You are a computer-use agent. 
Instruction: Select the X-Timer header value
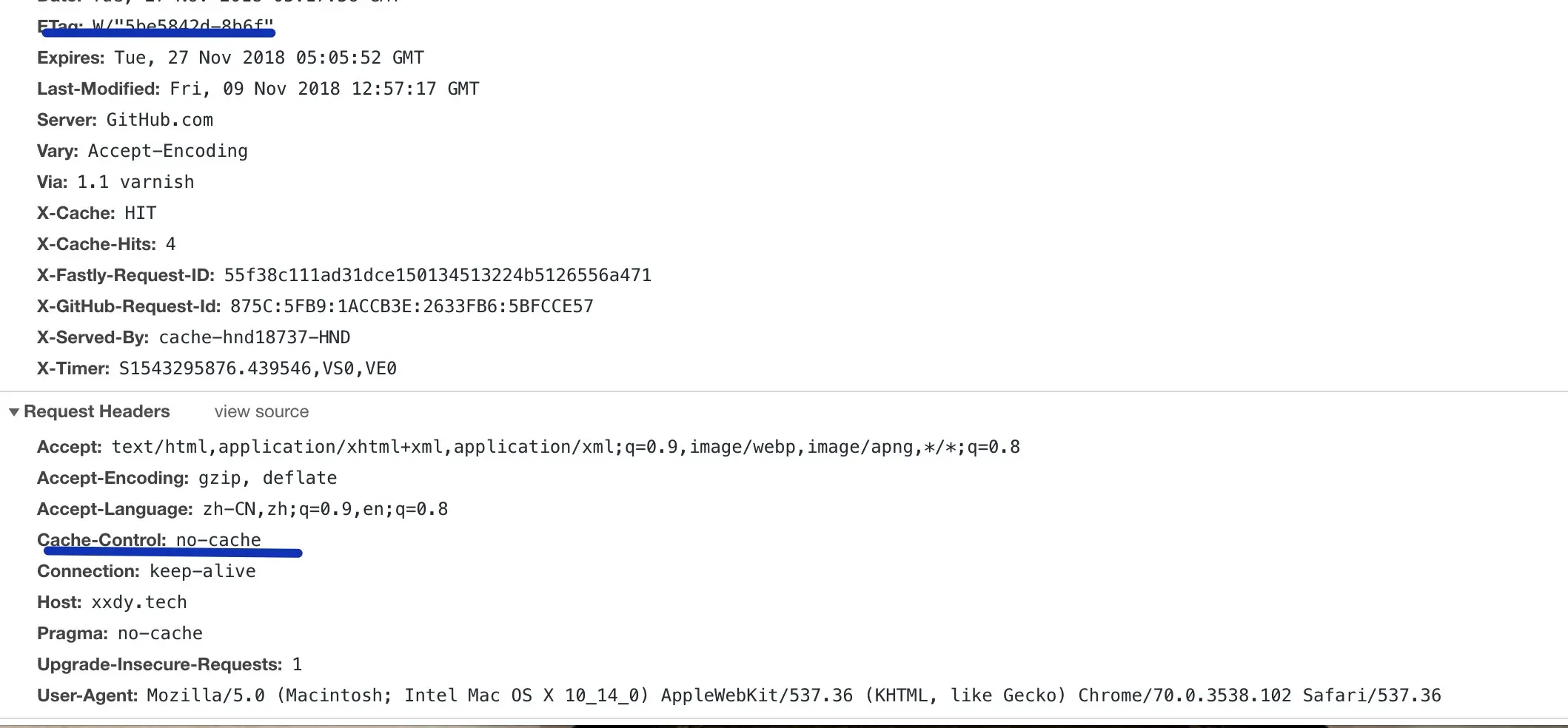click(258, 368)
